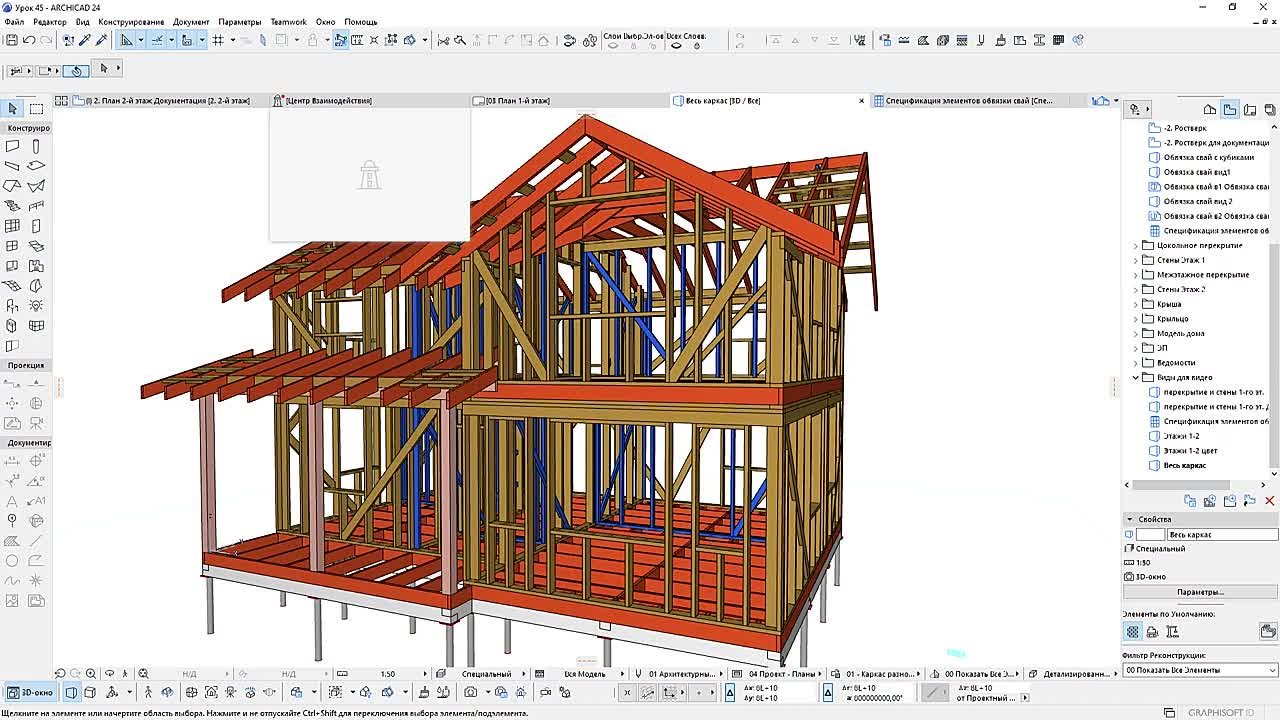The width and height of the screenshot is (1280, 720).
Task: Click the navigator horizontal scrollbar
Action: 1195,485
